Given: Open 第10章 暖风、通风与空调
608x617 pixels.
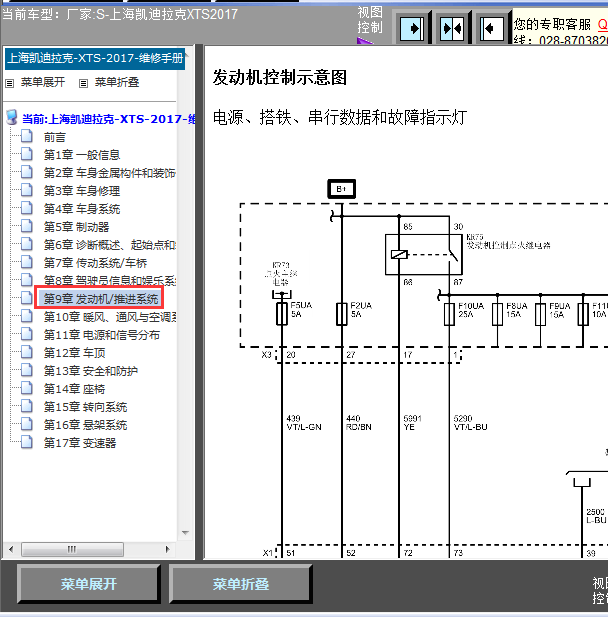Looking at the screenshot, I should tap(109, 317).
